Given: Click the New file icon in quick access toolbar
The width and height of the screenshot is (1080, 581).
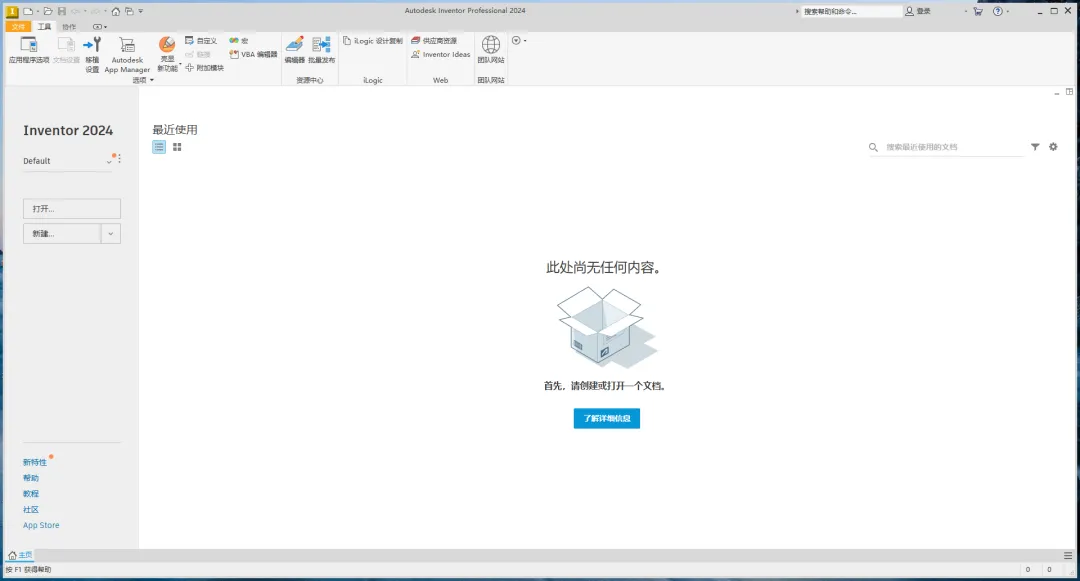Looking at the screenshot, I should [28, 11].
